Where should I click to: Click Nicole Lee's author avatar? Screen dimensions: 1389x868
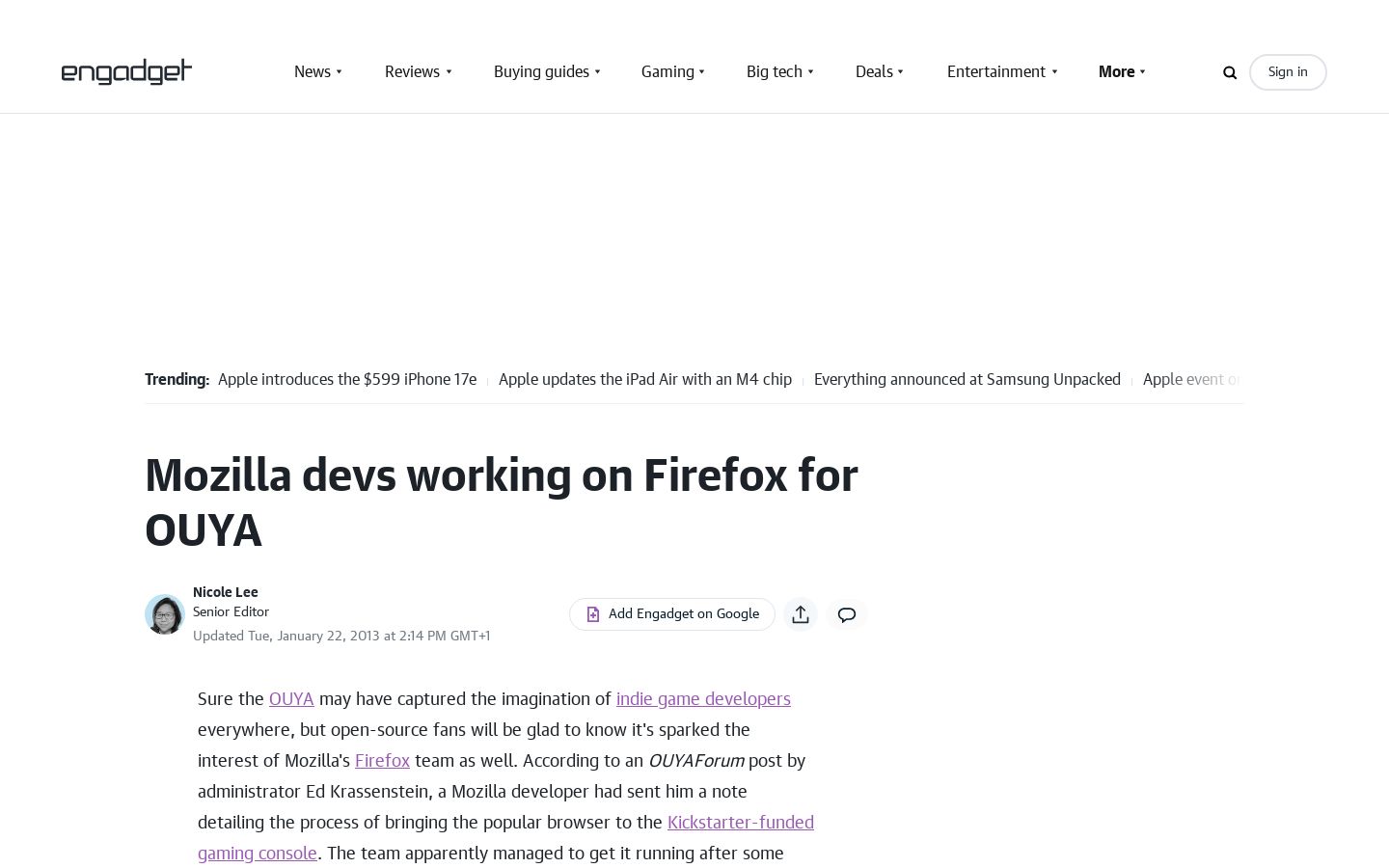pyautogui.click(x=165, y=614)
